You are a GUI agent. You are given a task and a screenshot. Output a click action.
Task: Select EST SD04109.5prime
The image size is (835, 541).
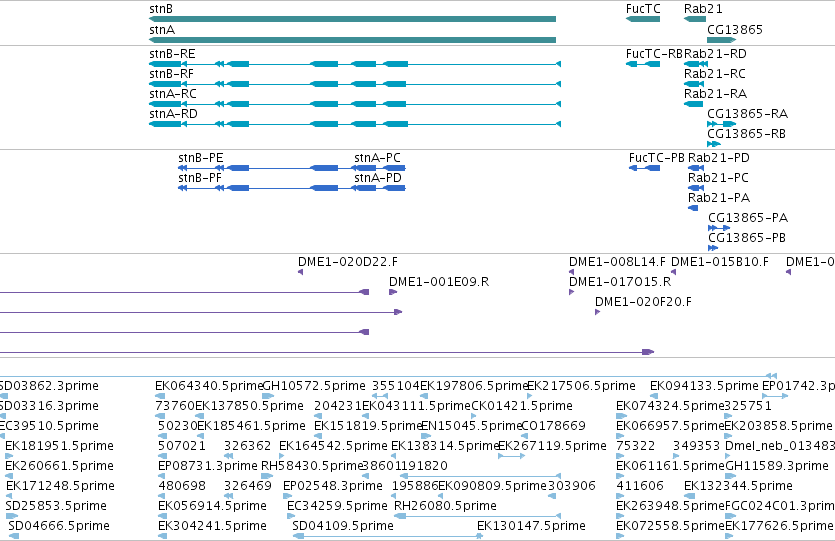click(x=343, y=526)
